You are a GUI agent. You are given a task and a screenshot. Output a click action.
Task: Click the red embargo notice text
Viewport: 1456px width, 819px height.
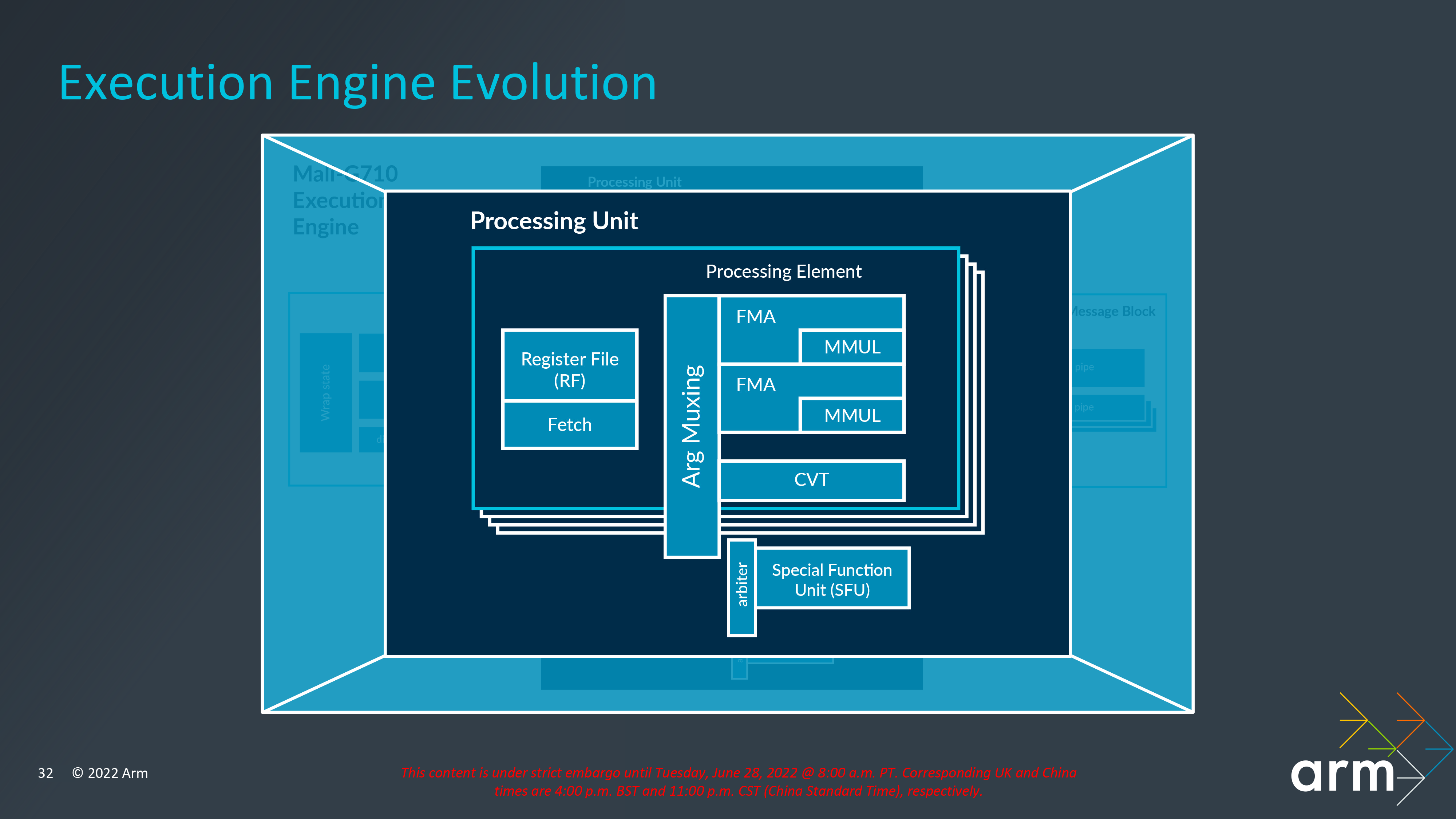(x=738, y=782)
